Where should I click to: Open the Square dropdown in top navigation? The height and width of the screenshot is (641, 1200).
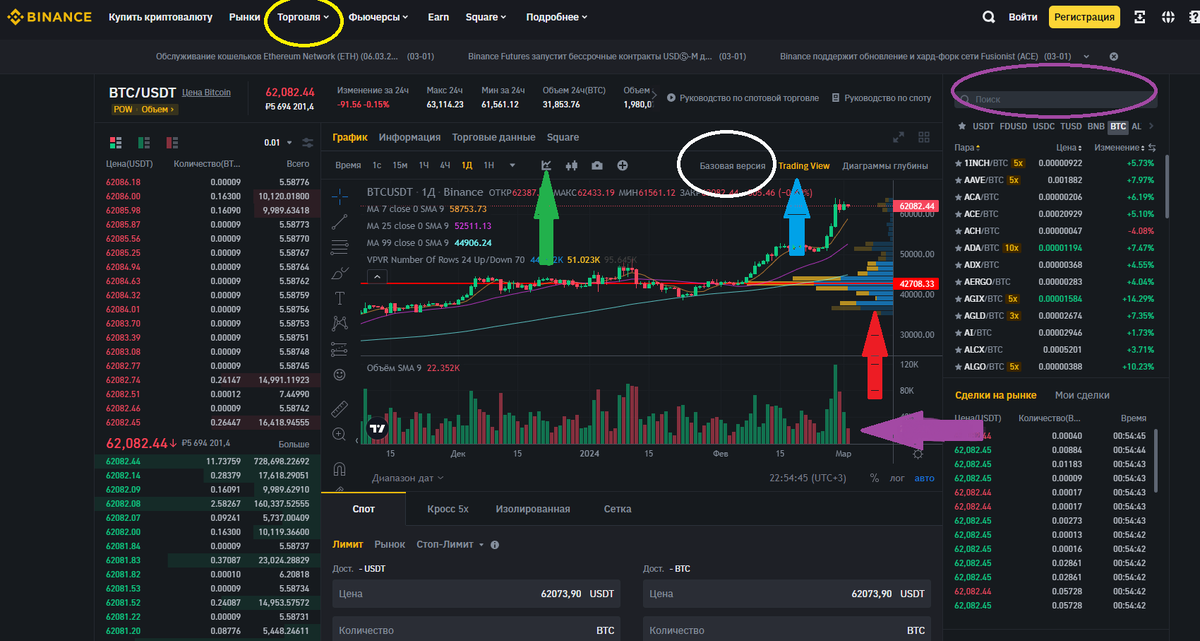486,17
